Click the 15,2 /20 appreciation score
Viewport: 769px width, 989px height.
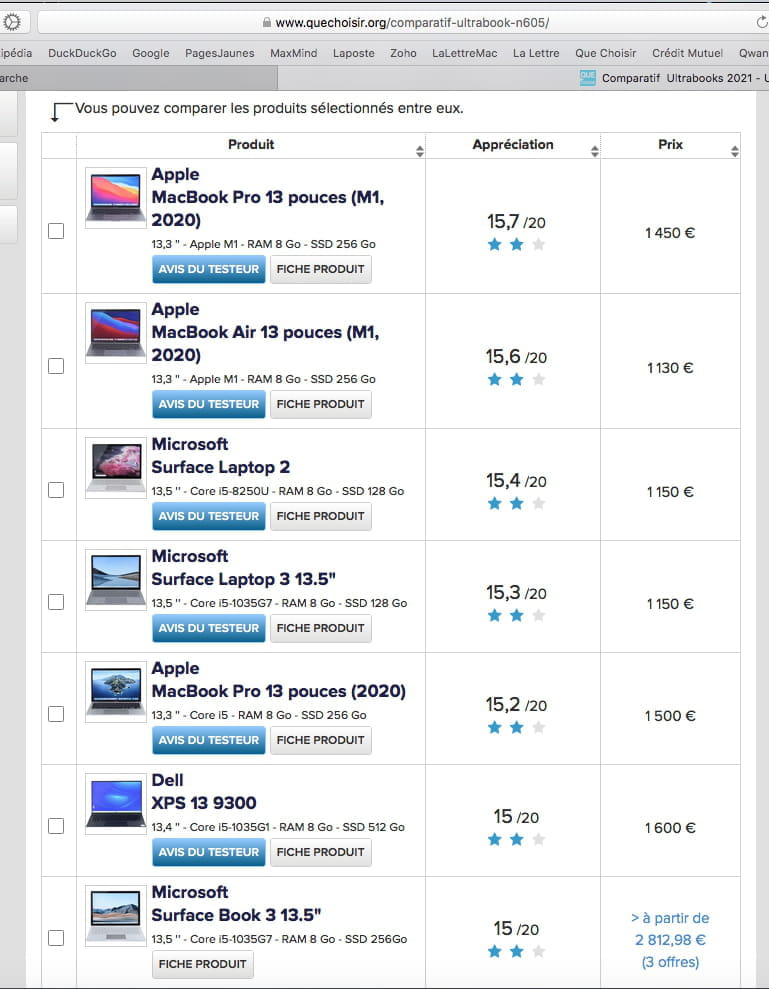[516, 705]
